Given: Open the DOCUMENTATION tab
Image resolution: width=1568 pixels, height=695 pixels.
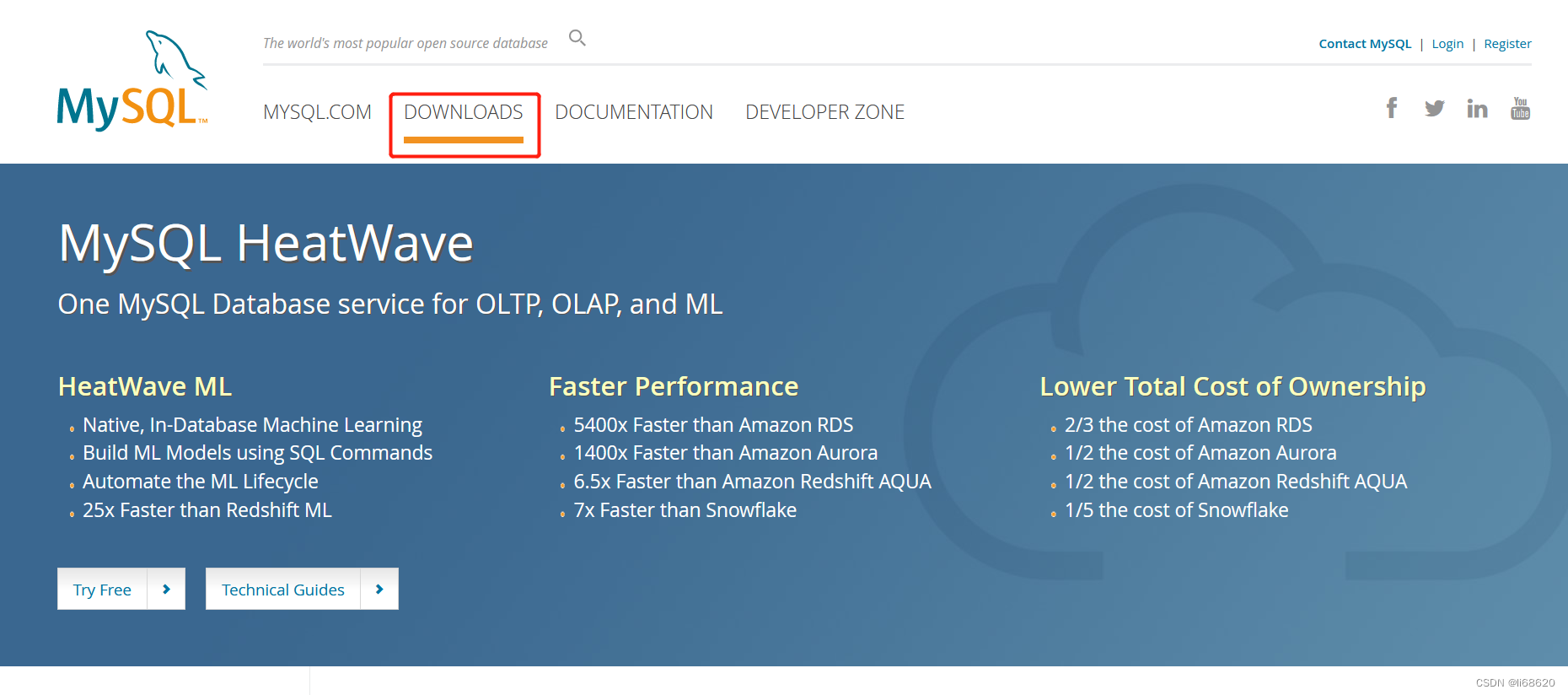Looking at the screenshot, I should pyautogui.click(x=634, y=112).
